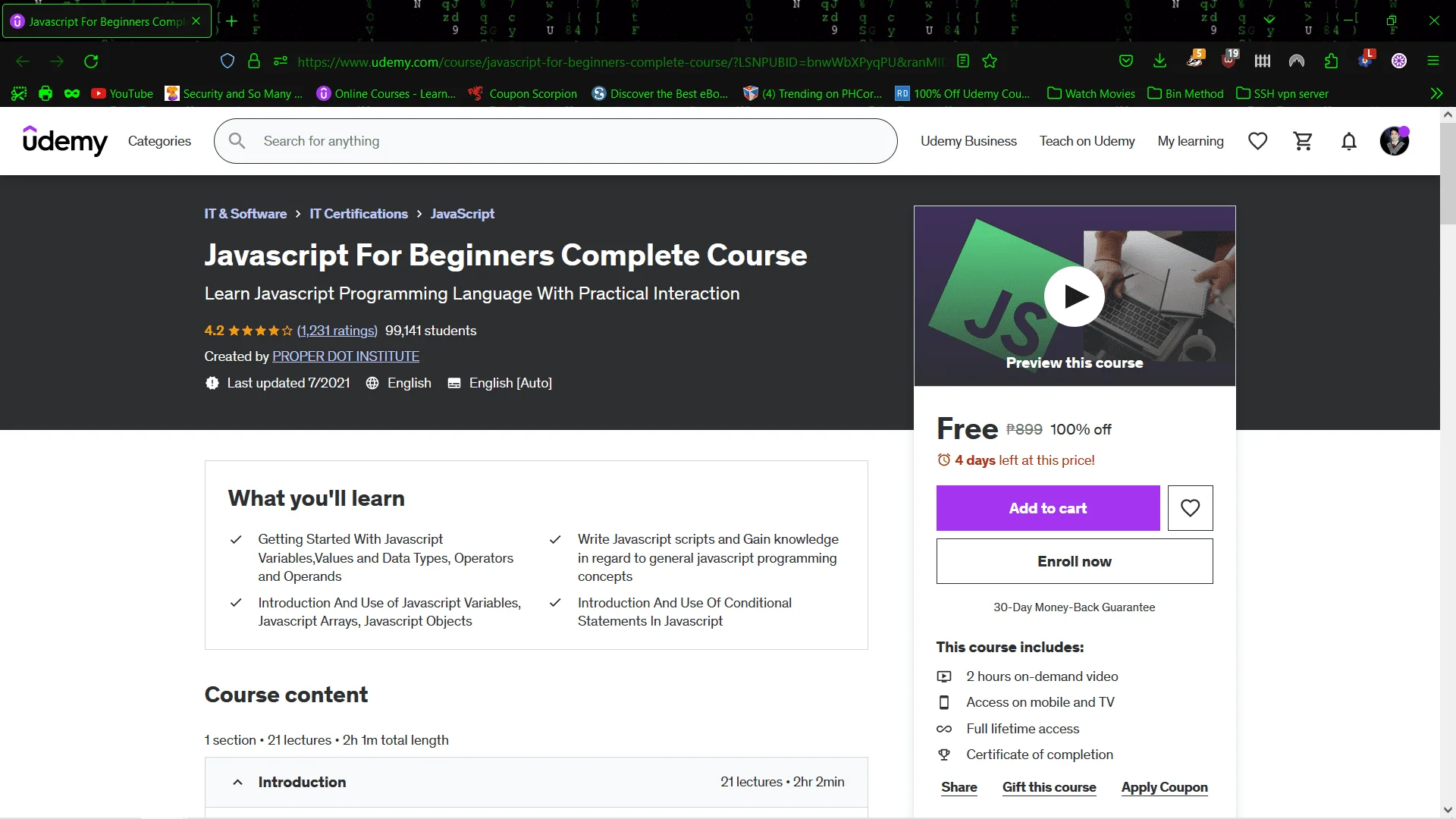This screenshot has width=1456, height=819.
Task: Open the Coupon Scorpion bookmark
Action: (x=523, y=93)
